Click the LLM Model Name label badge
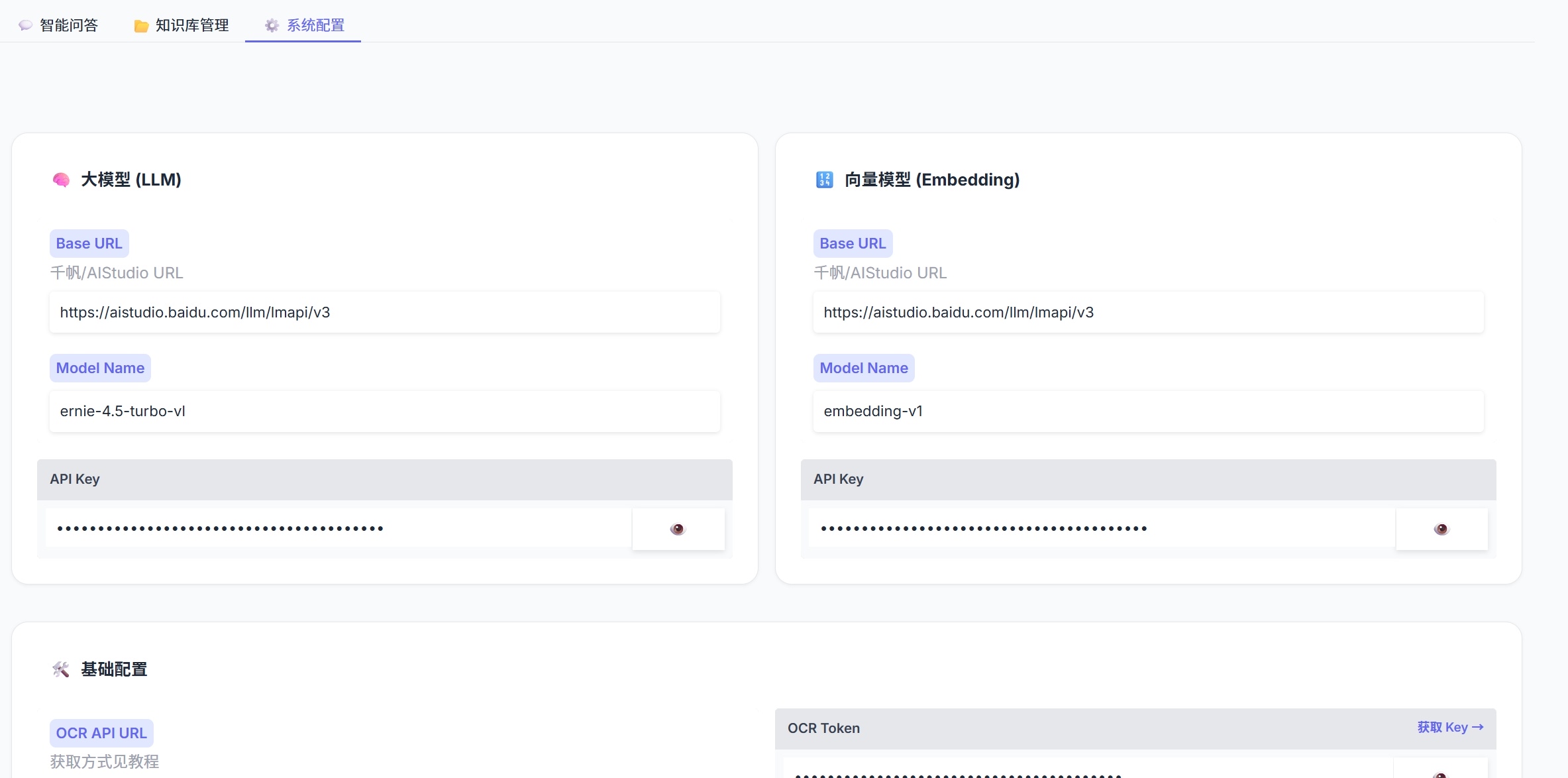Viewport: 1568px width, 778px height. coord(100,368)
